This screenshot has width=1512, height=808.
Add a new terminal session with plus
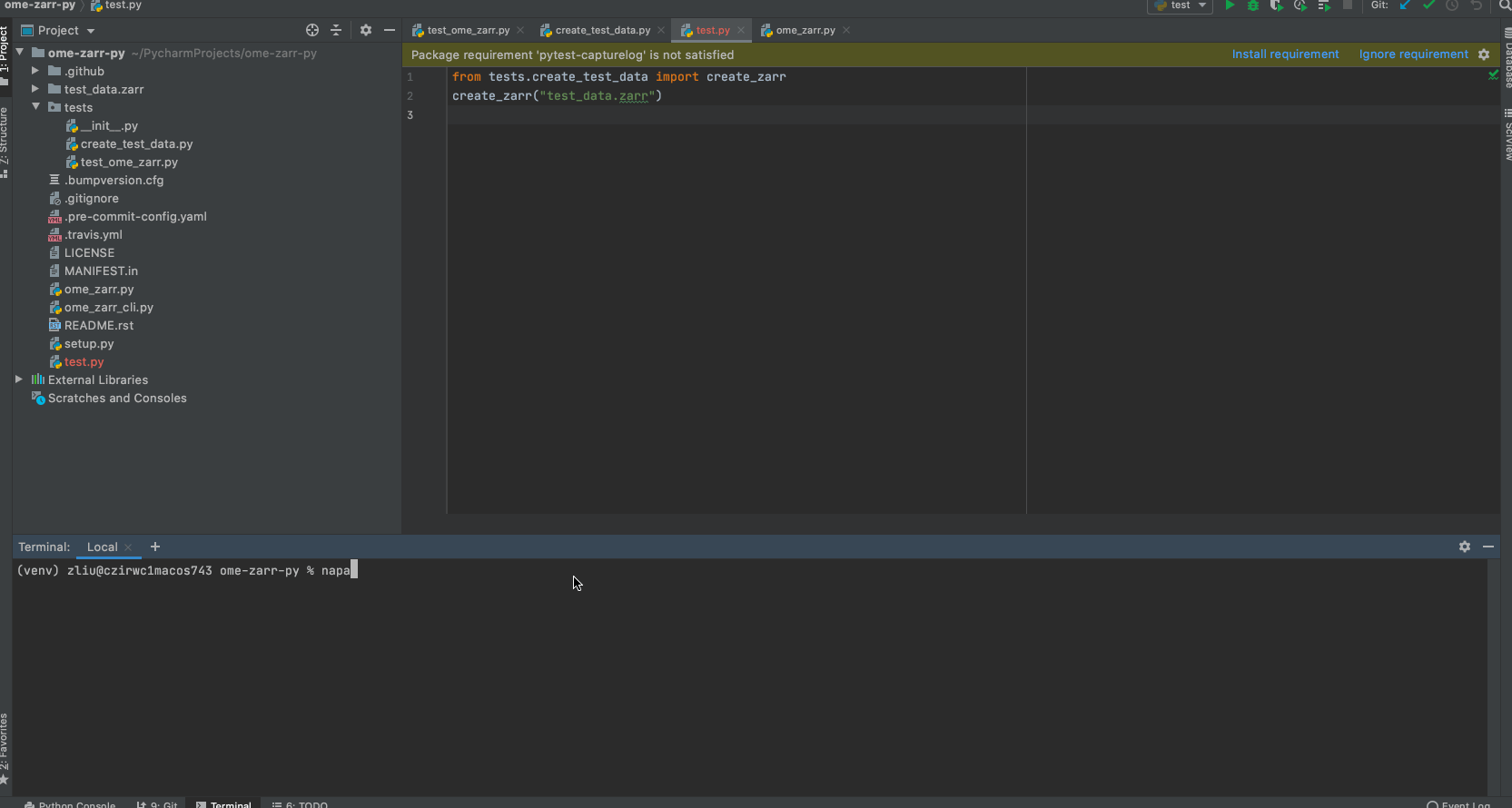(155, 547)
